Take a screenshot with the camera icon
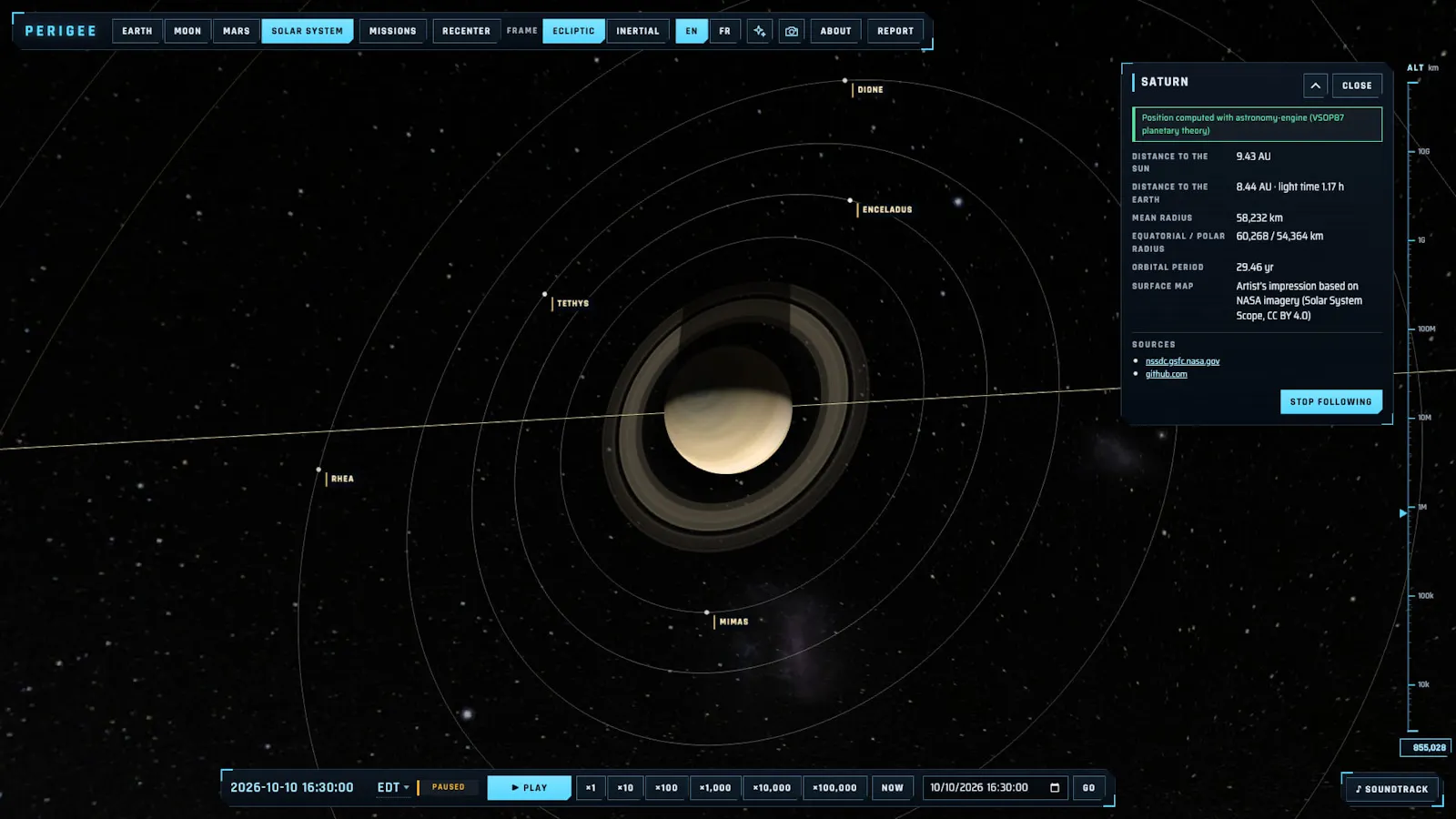 click(792, 31)
